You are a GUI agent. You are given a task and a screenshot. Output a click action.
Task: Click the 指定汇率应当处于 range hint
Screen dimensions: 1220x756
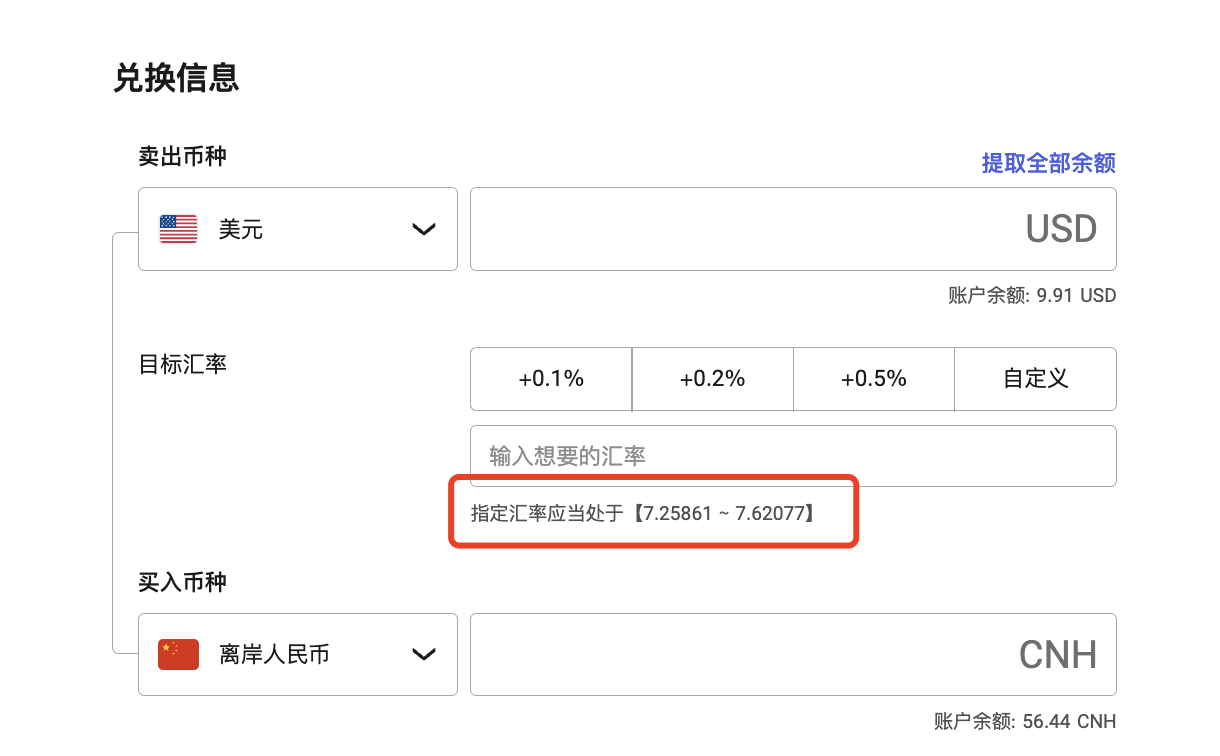[x=643, y=515]
